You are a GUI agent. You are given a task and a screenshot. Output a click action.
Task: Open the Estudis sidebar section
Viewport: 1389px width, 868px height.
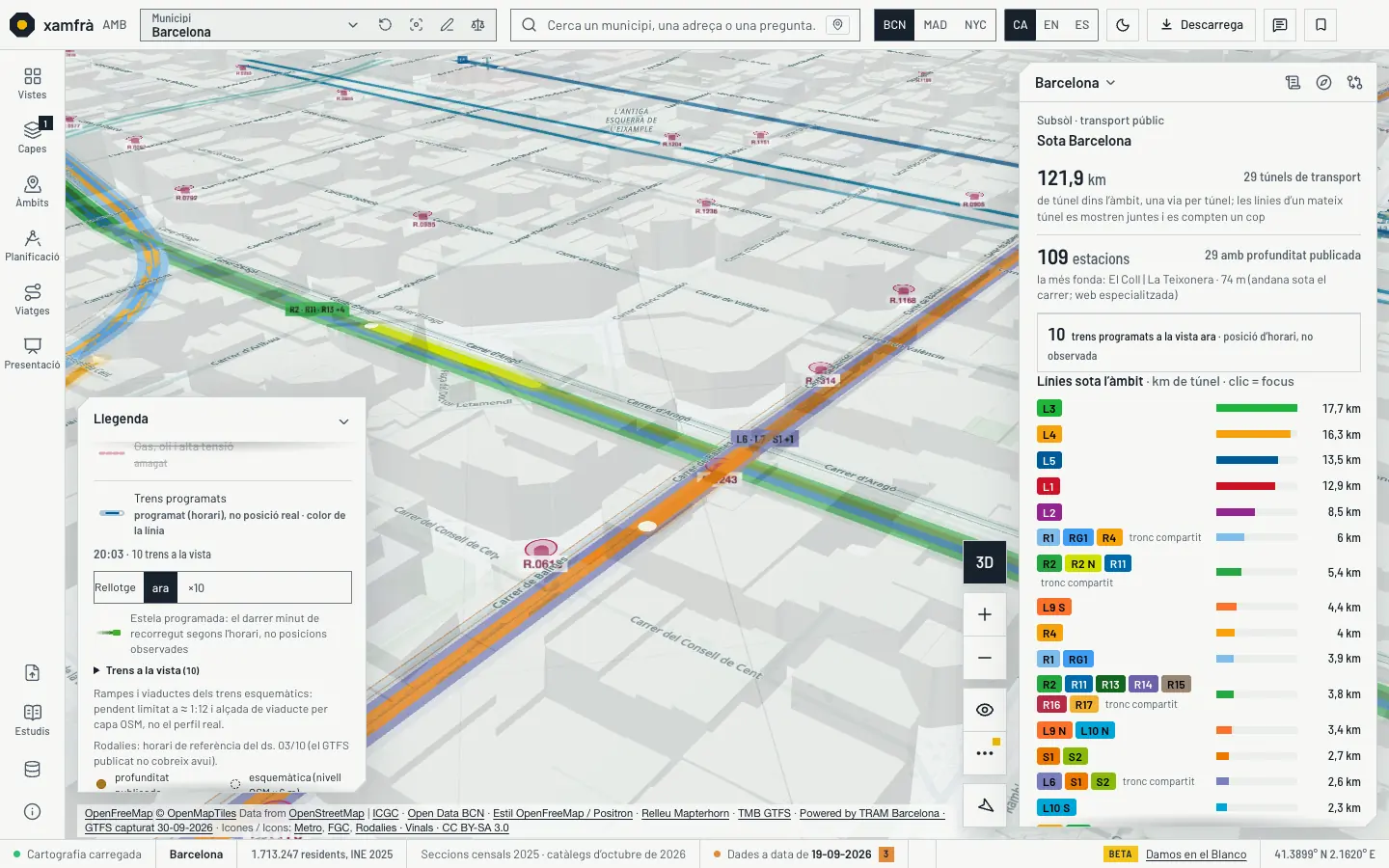click(32, 719)
